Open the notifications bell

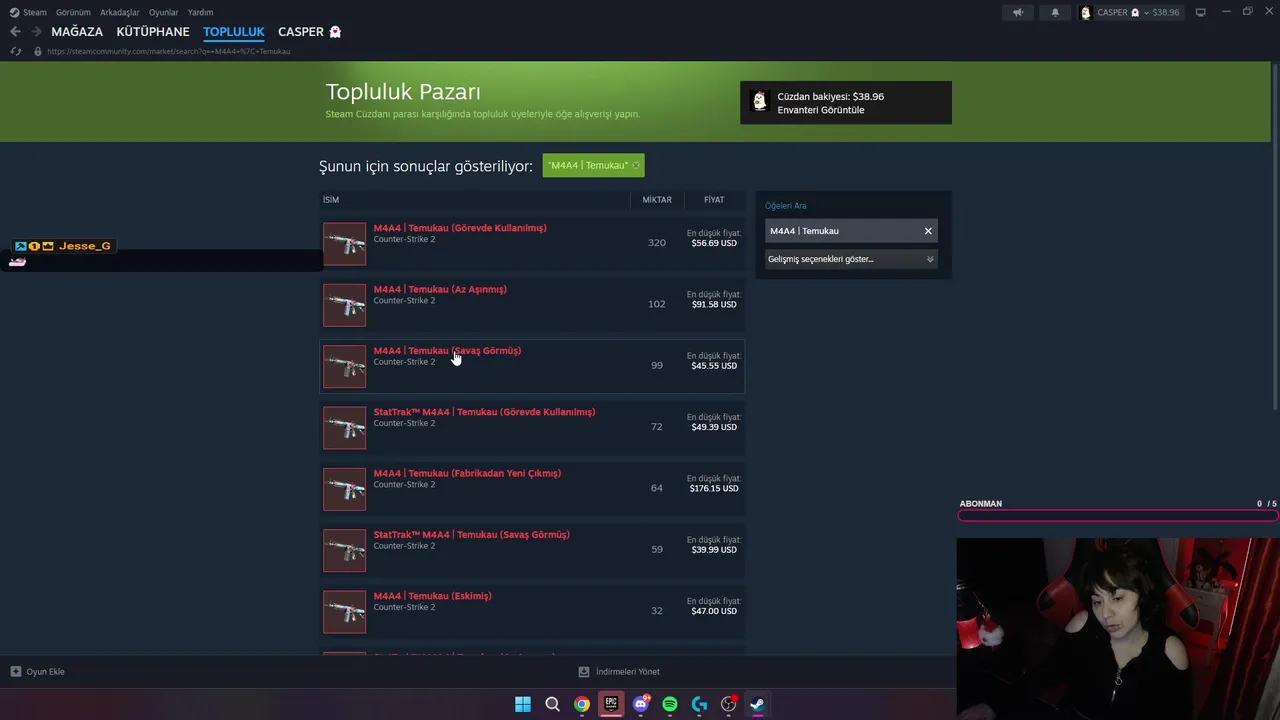1055,12
